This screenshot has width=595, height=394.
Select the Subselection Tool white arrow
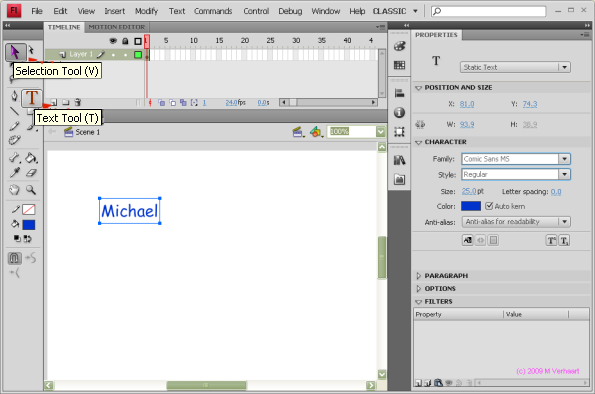coord(31,49)
